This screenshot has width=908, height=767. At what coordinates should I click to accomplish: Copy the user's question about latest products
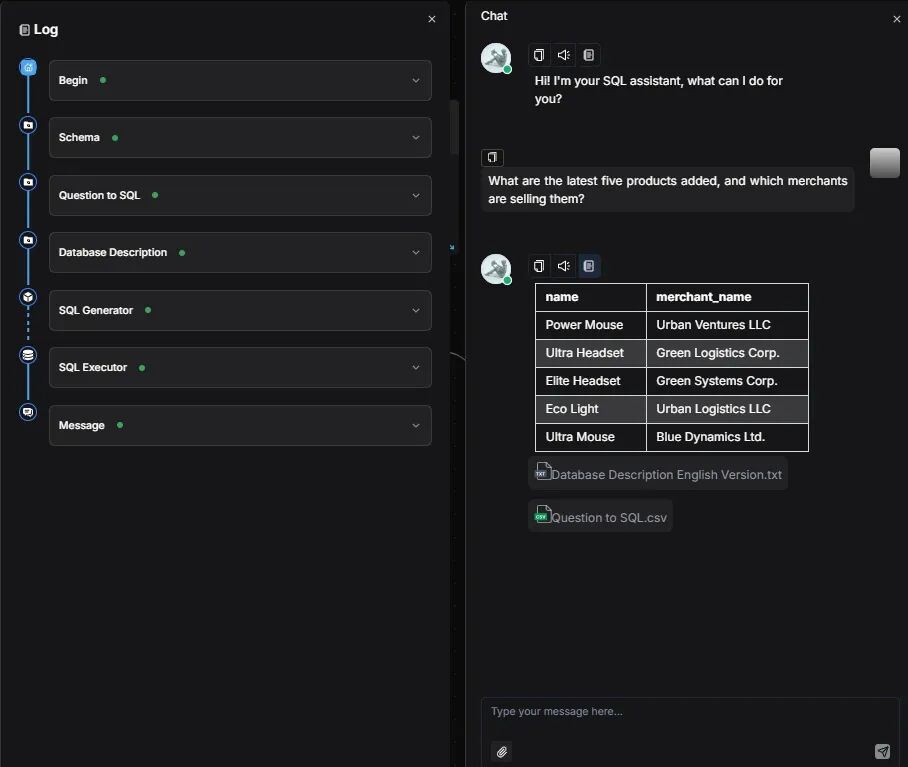pyautogui.click(x=492, y=157)
